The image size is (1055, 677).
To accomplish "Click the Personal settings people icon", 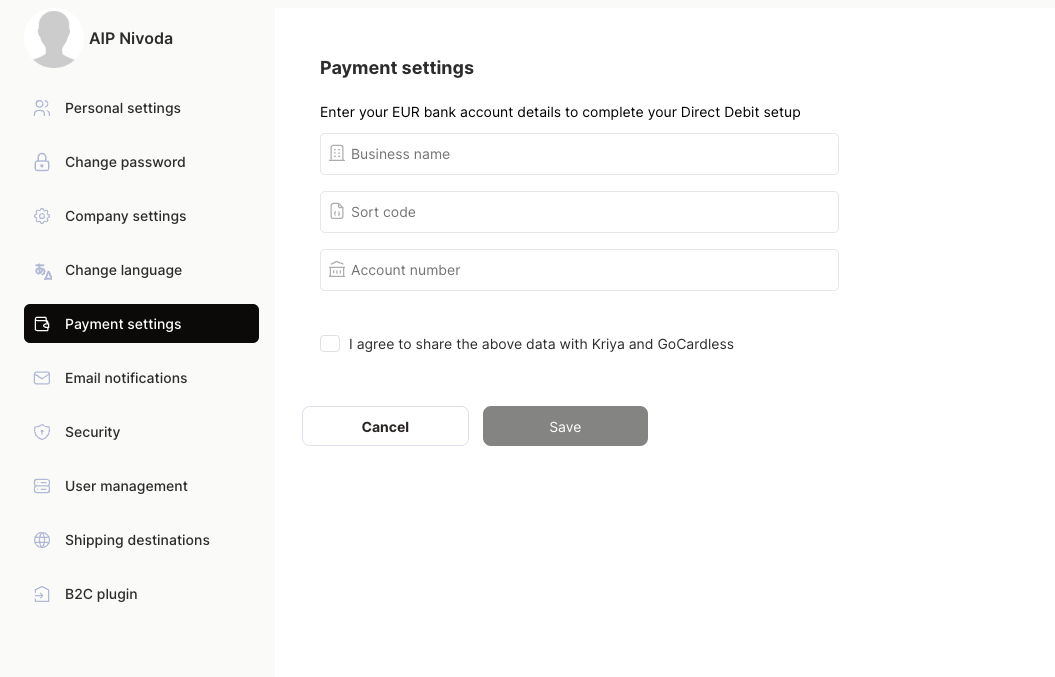I will pyautogui.click(x=42, y=108).
